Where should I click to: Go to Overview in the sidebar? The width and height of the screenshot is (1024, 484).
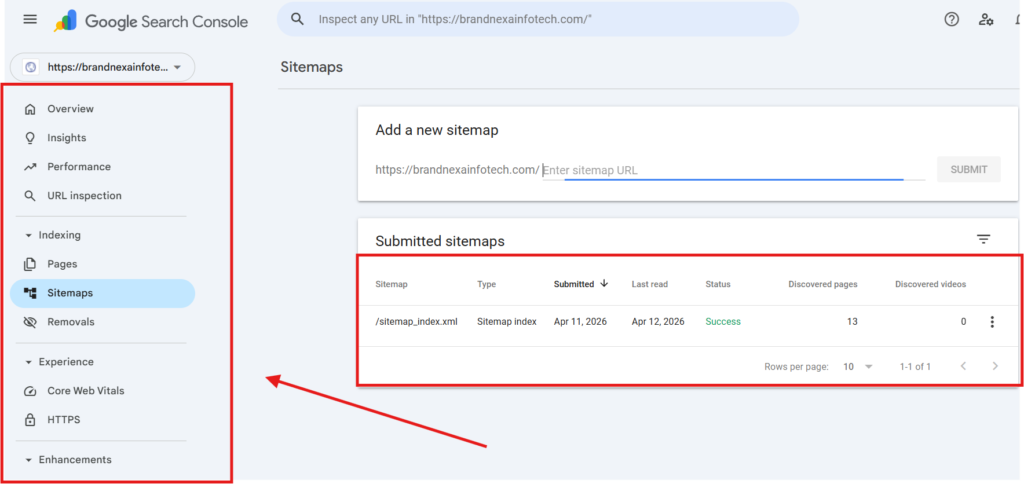[70, 109]
